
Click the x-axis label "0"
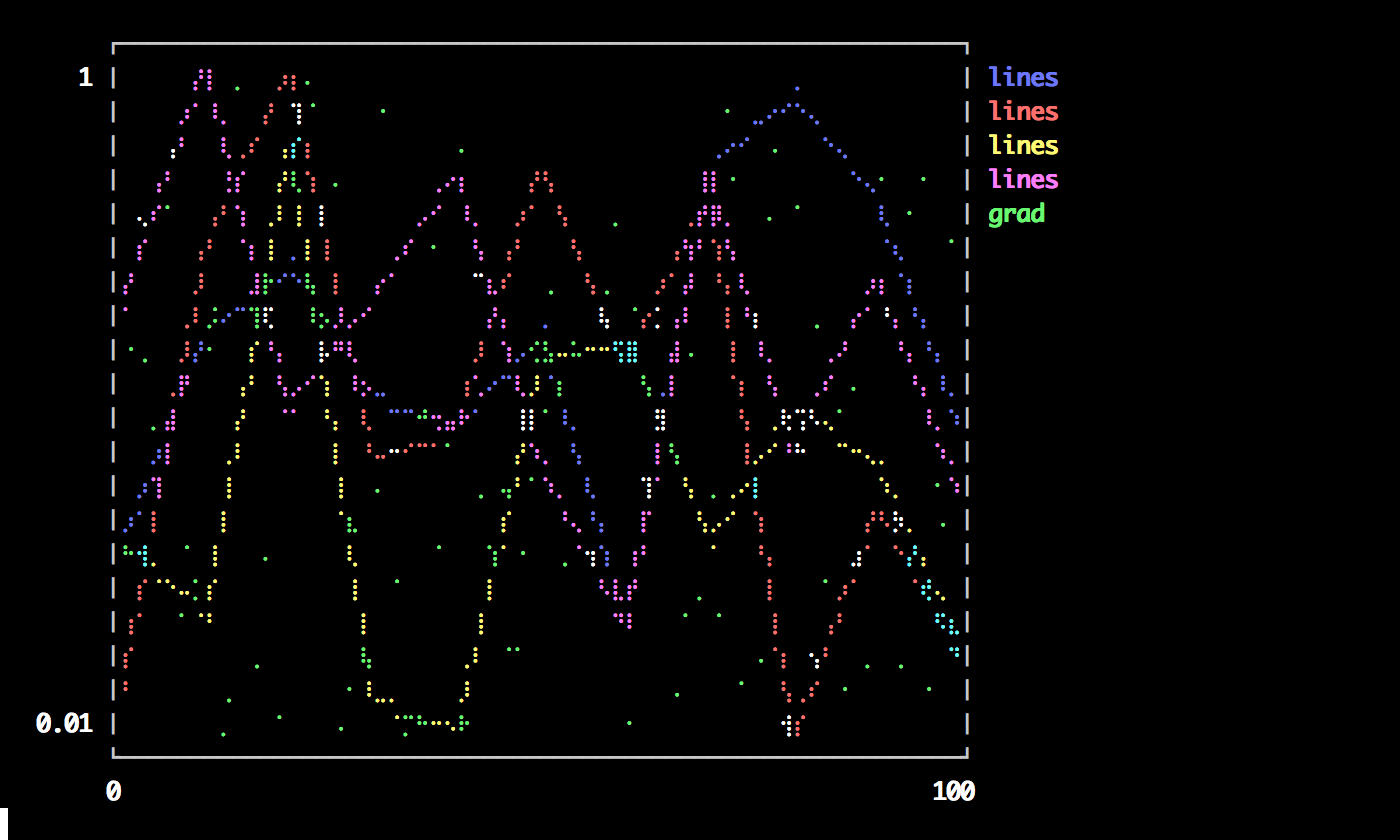point(113,791)
